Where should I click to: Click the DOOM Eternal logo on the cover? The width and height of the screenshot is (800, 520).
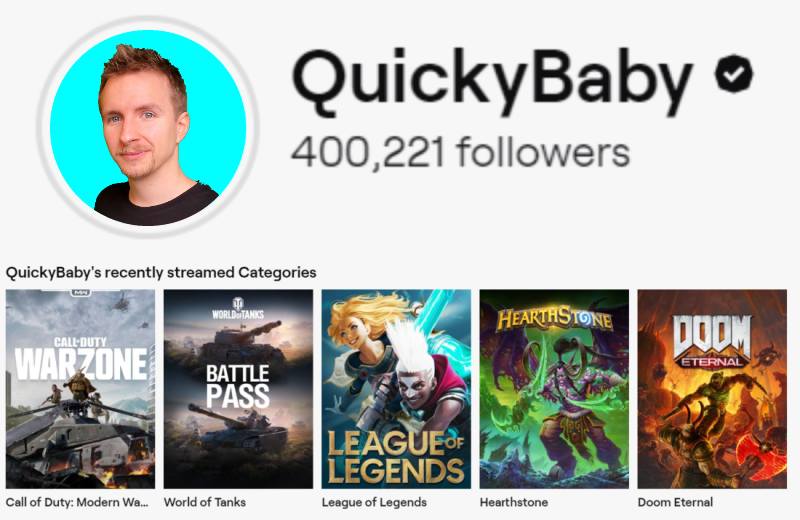point(712,341)
